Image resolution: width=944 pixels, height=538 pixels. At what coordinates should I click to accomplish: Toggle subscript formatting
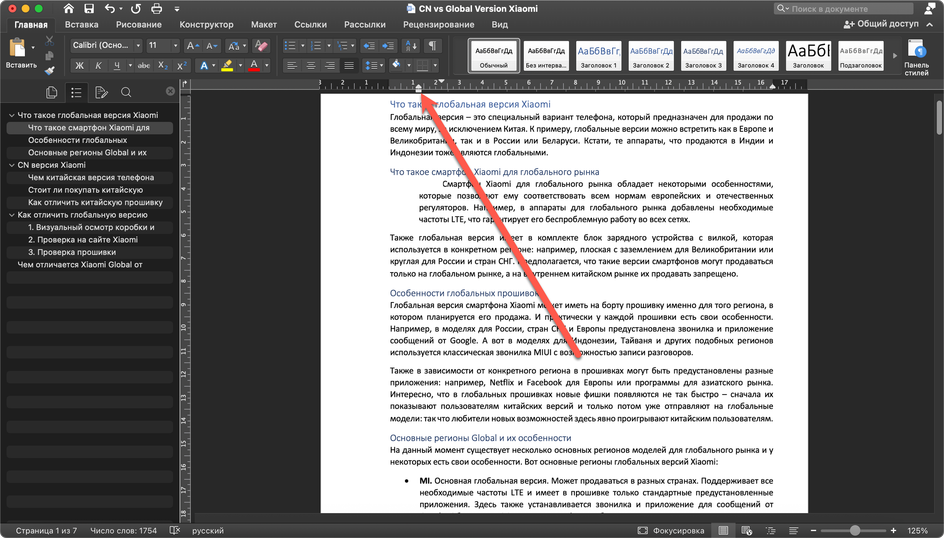pyautogui.click(x=162, y=66)
